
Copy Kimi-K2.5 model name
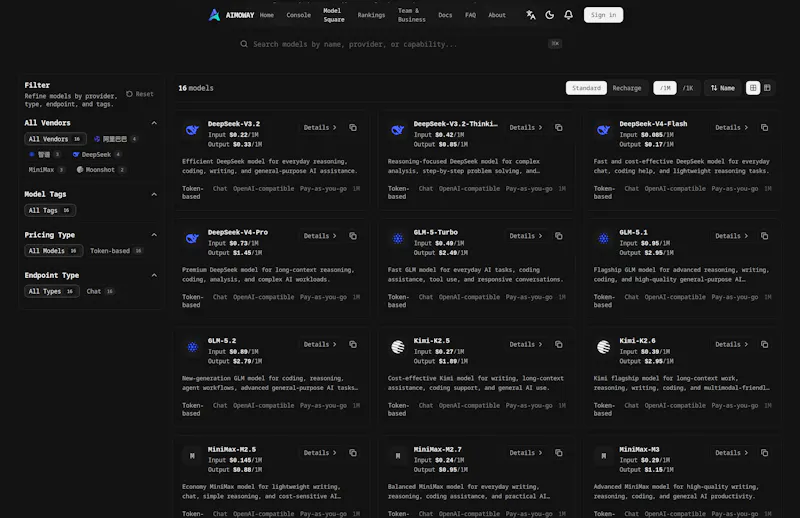coord(559,344)
